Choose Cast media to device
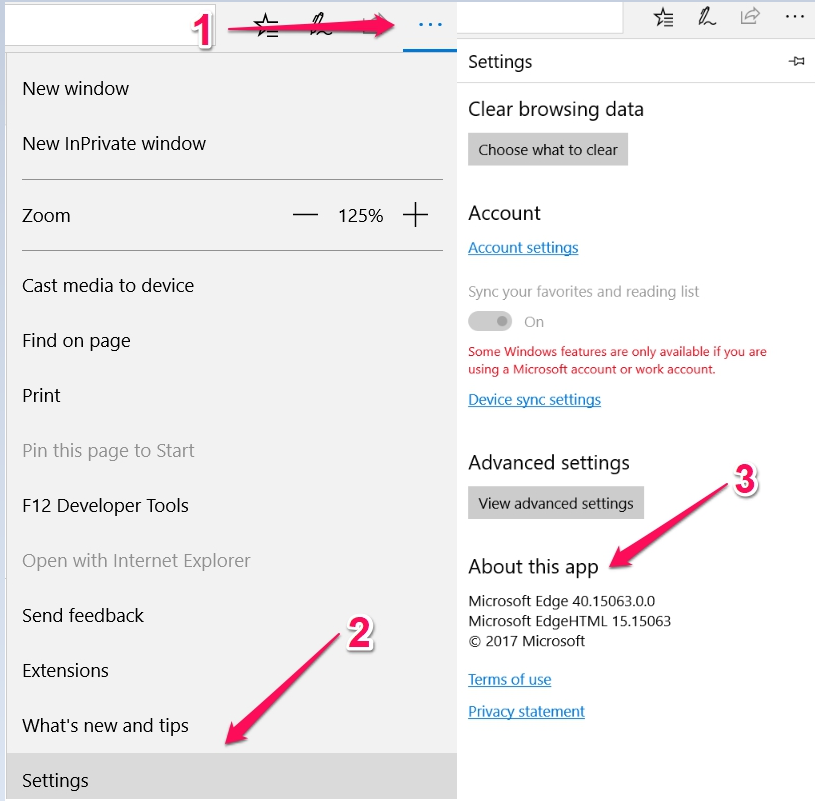This screenshot has width=815, height=801. pos(231,285)
